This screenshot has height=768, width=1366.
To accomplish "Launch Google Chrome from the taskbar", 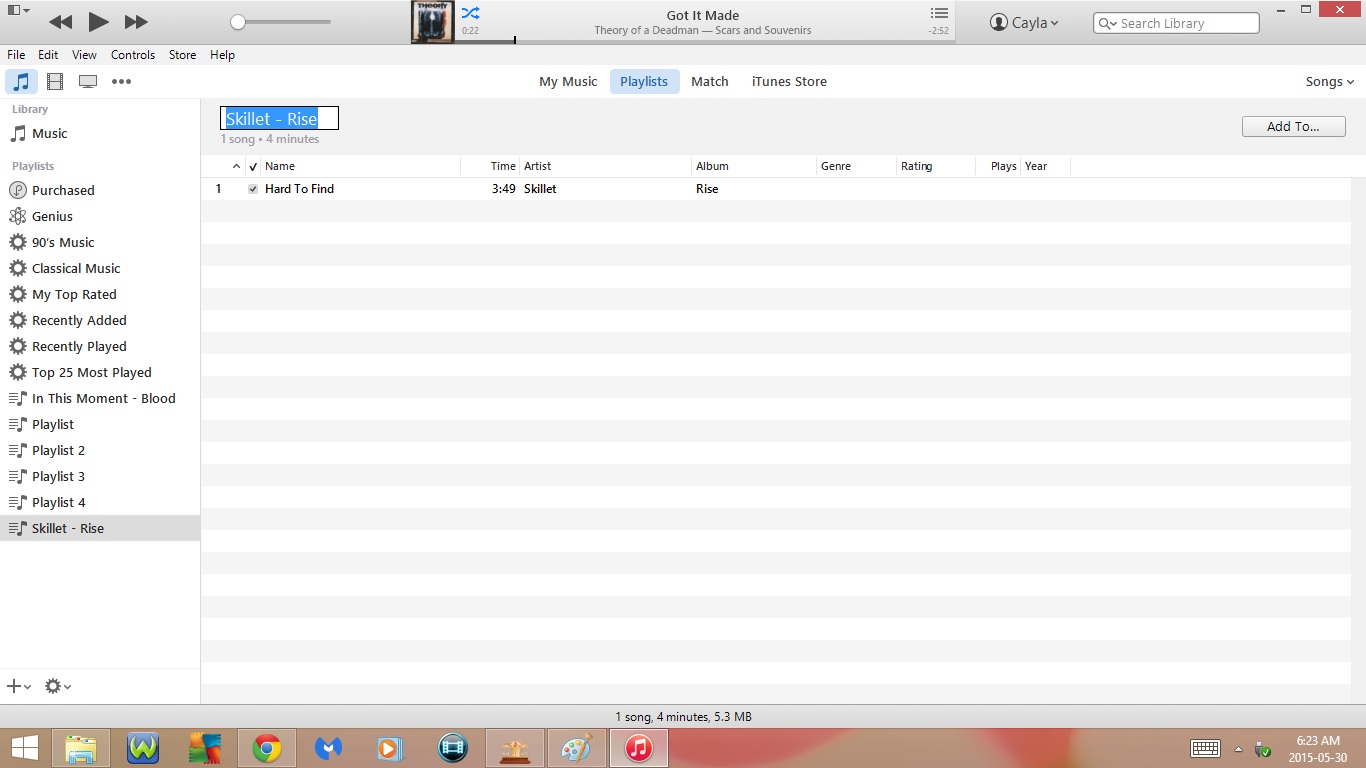I will (x=266, y=748).
